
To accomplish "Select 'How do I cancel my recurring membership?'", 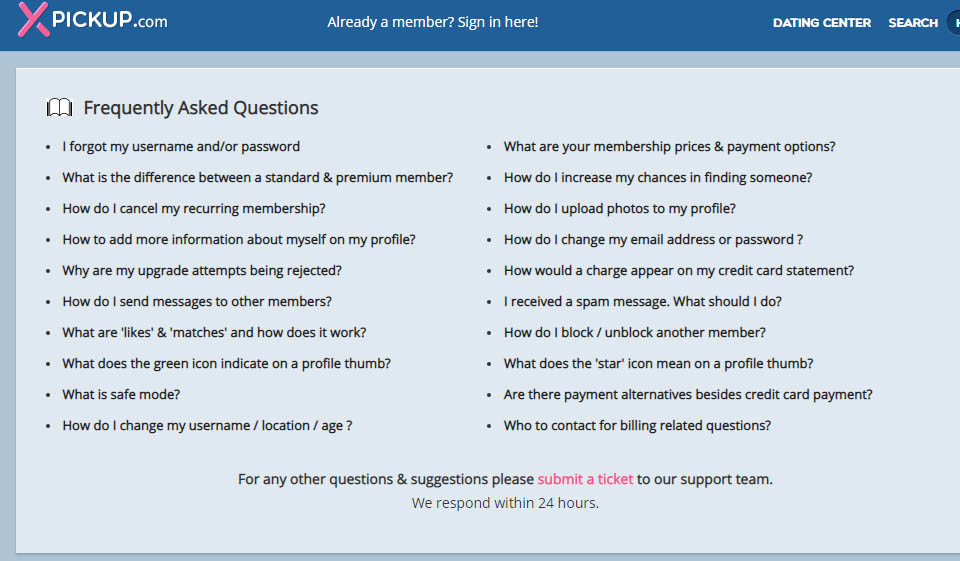I will coord(194,208).
